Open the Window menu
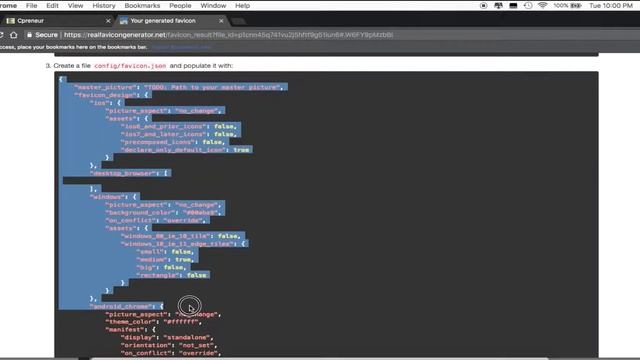Viewport: 640px width, 360px height. click(213, 6)
